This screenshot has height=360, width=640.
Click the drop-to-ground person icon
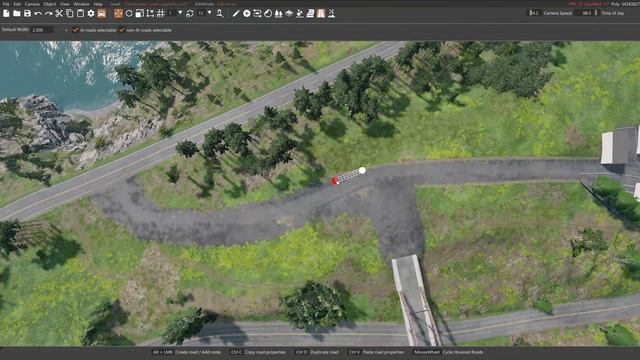[220, 13]
